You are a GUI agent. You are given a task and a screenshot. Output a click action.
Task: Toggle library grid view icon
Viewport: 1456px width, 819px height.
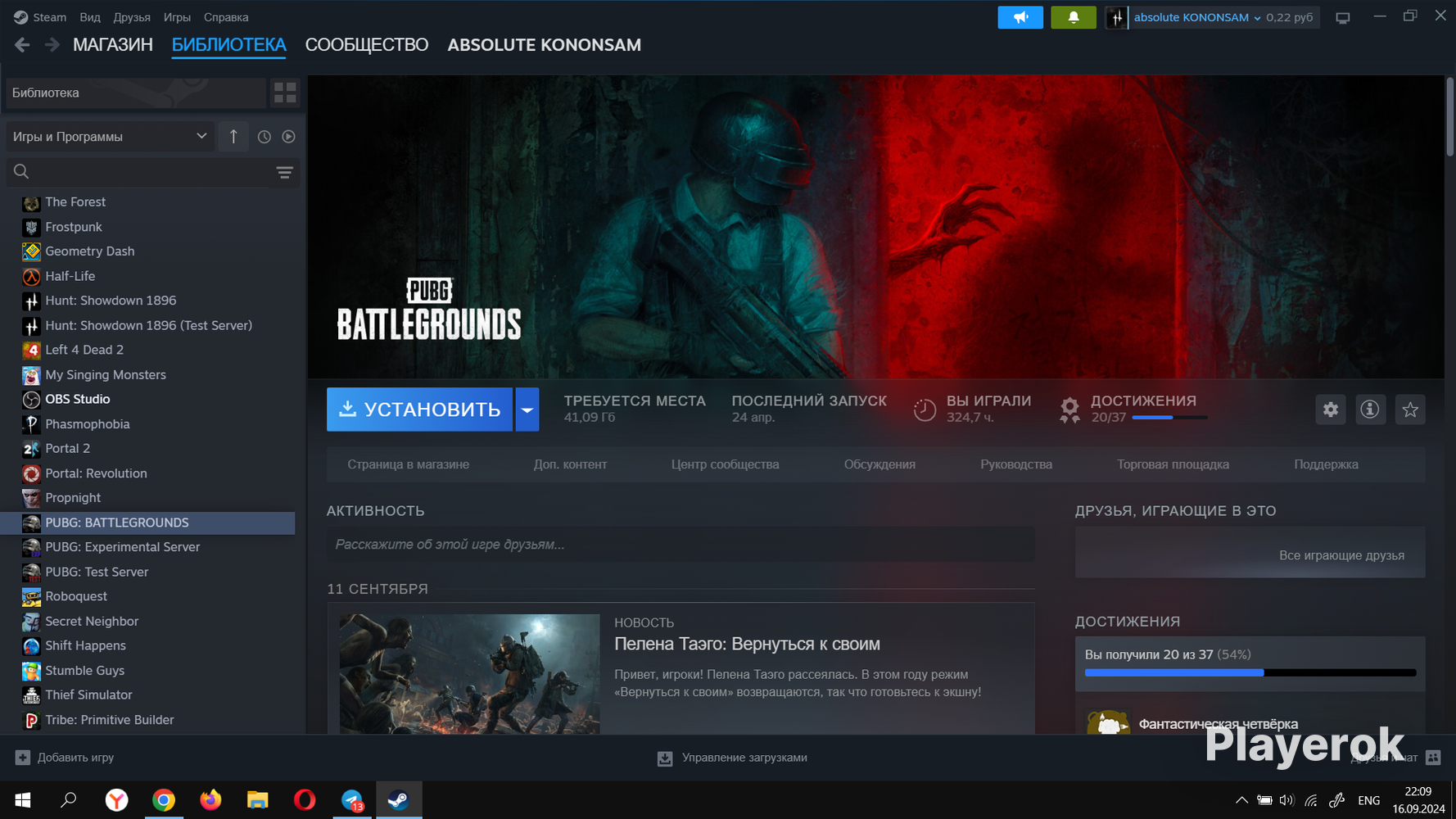point(285,93)
